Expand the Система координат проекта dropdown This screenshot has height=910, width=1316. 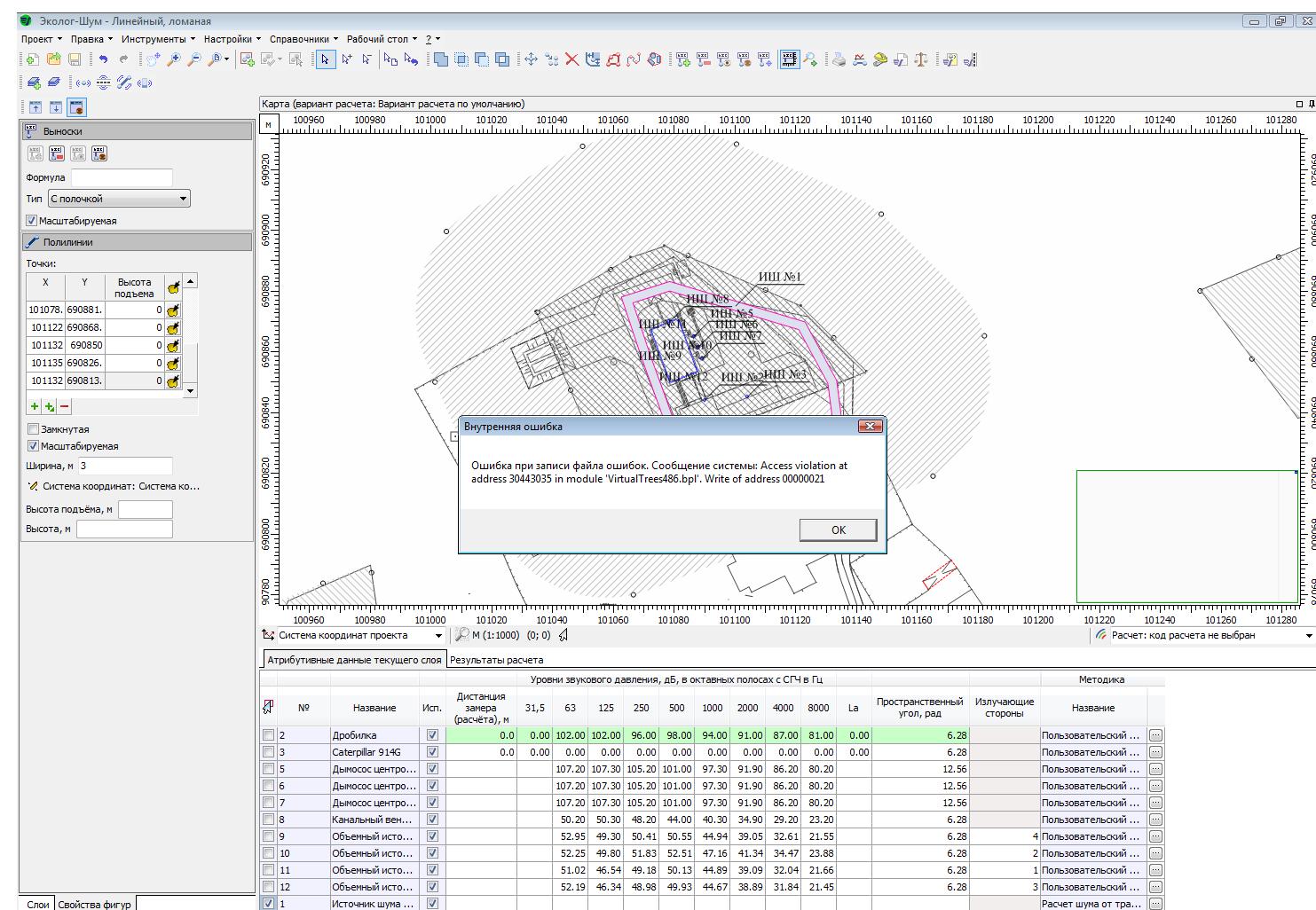(438, 636)
